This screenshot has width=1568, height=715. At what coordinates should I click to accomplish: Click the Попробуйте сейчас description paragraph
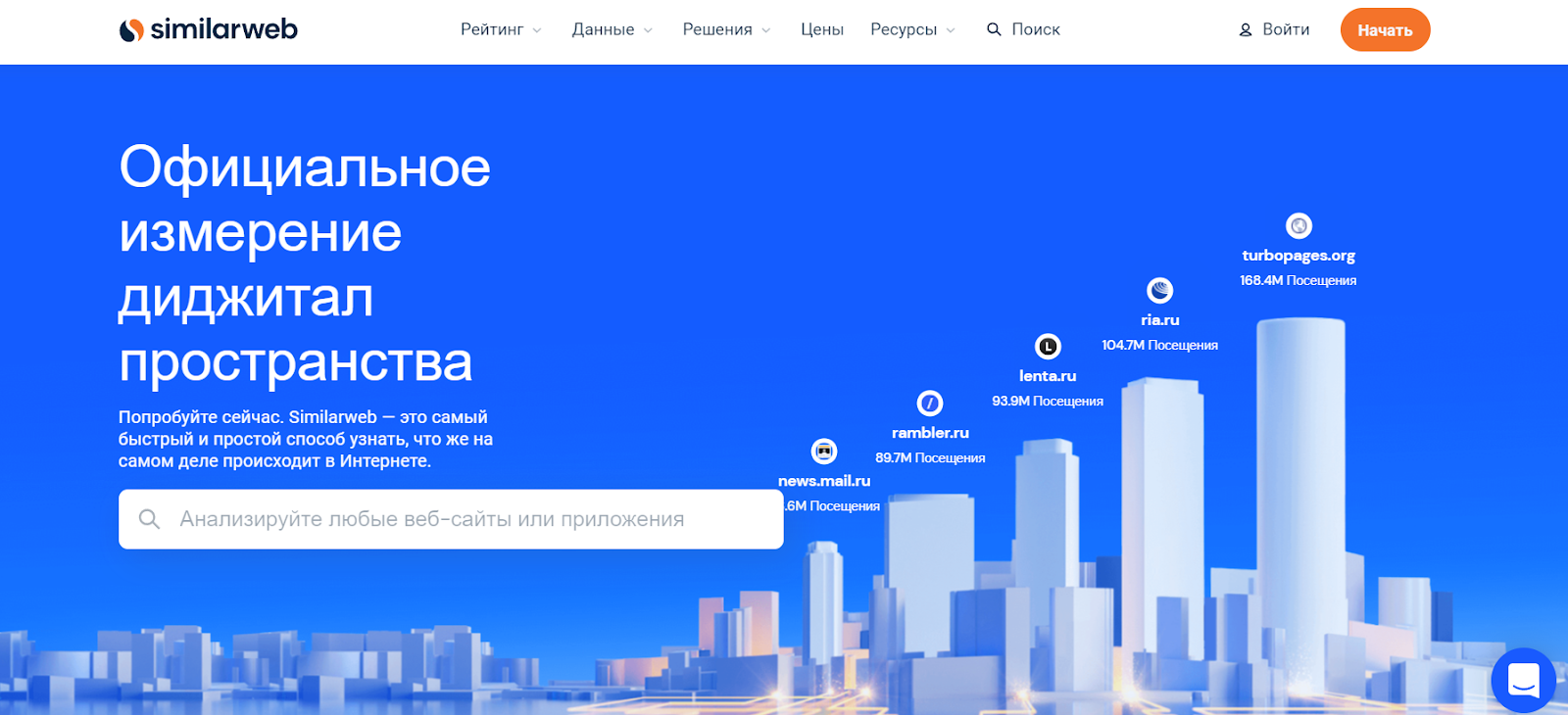click(x=306, y=439)
